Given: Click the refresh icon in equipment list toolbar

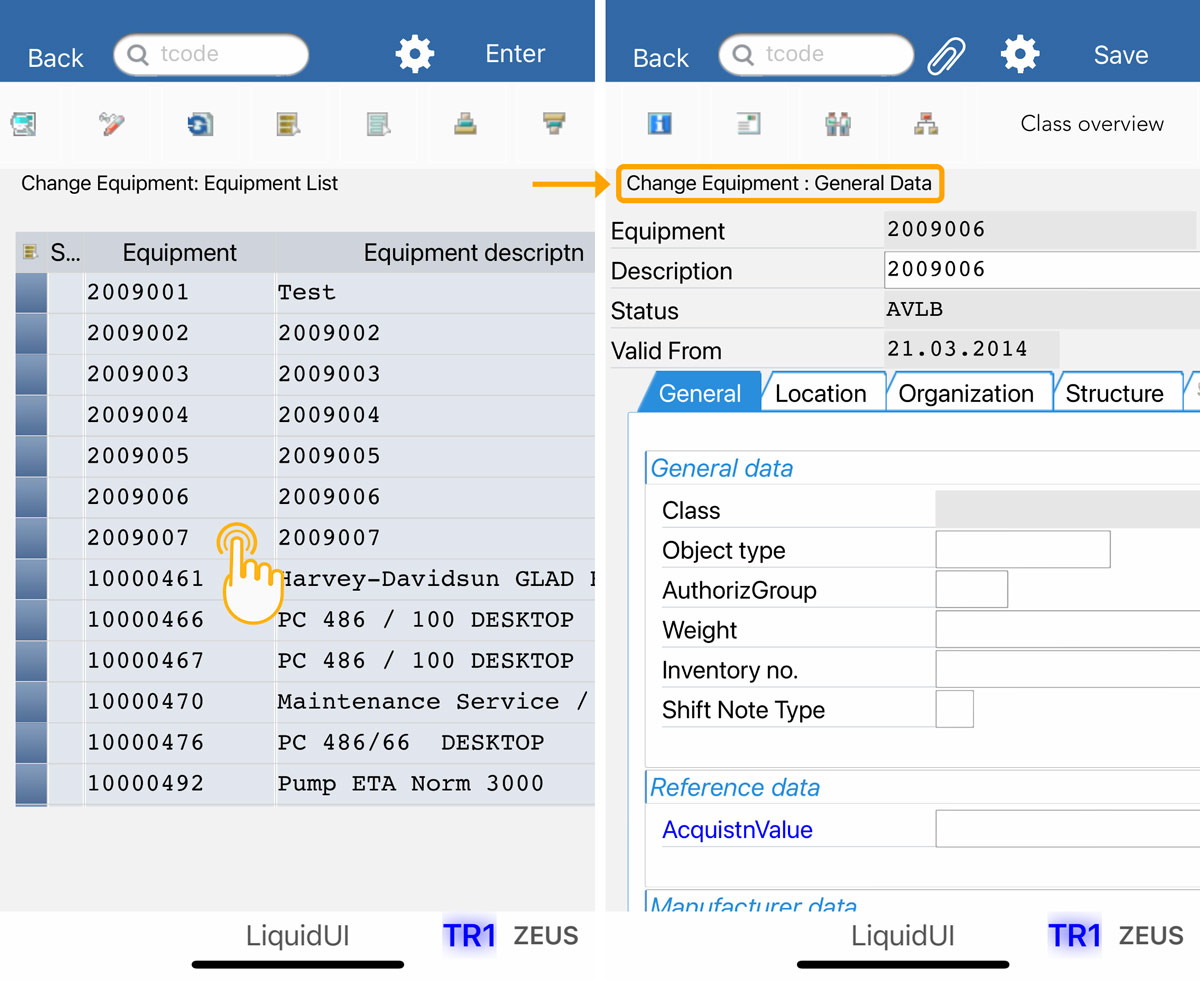Looking at the screenshot, I should (200, 124).
